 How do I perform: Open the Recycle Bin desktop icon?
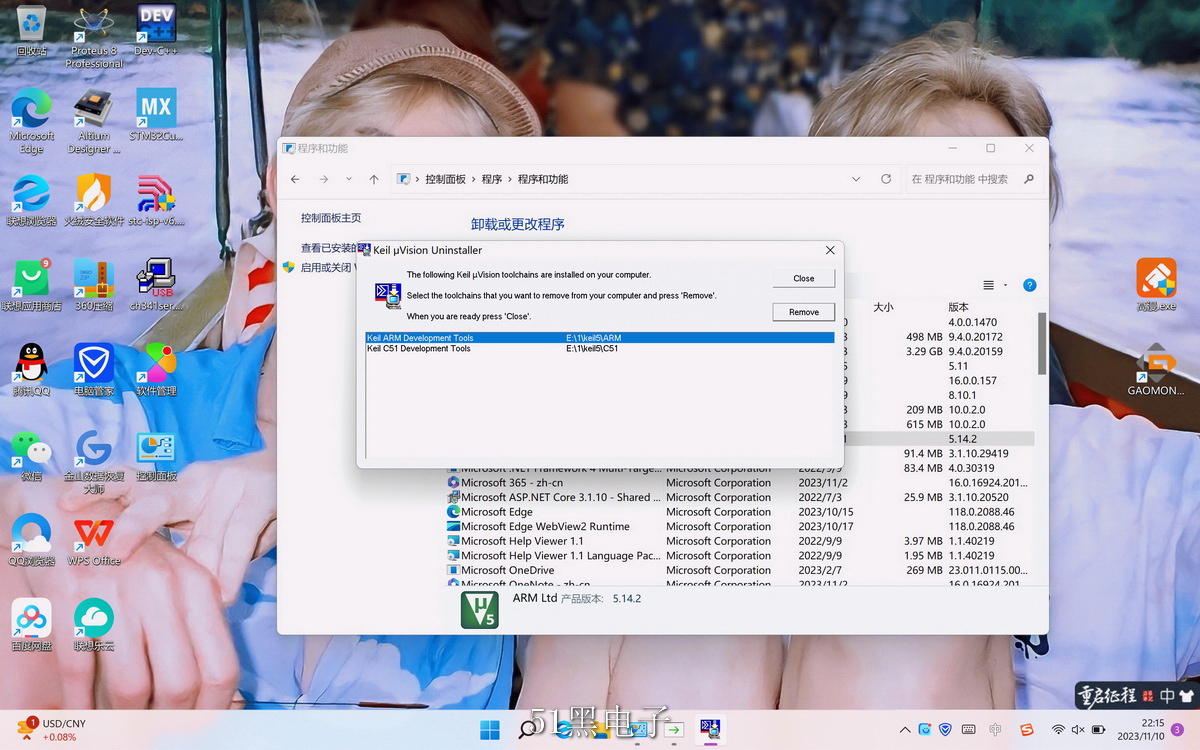pyautogui.click(x=32, y=29)
